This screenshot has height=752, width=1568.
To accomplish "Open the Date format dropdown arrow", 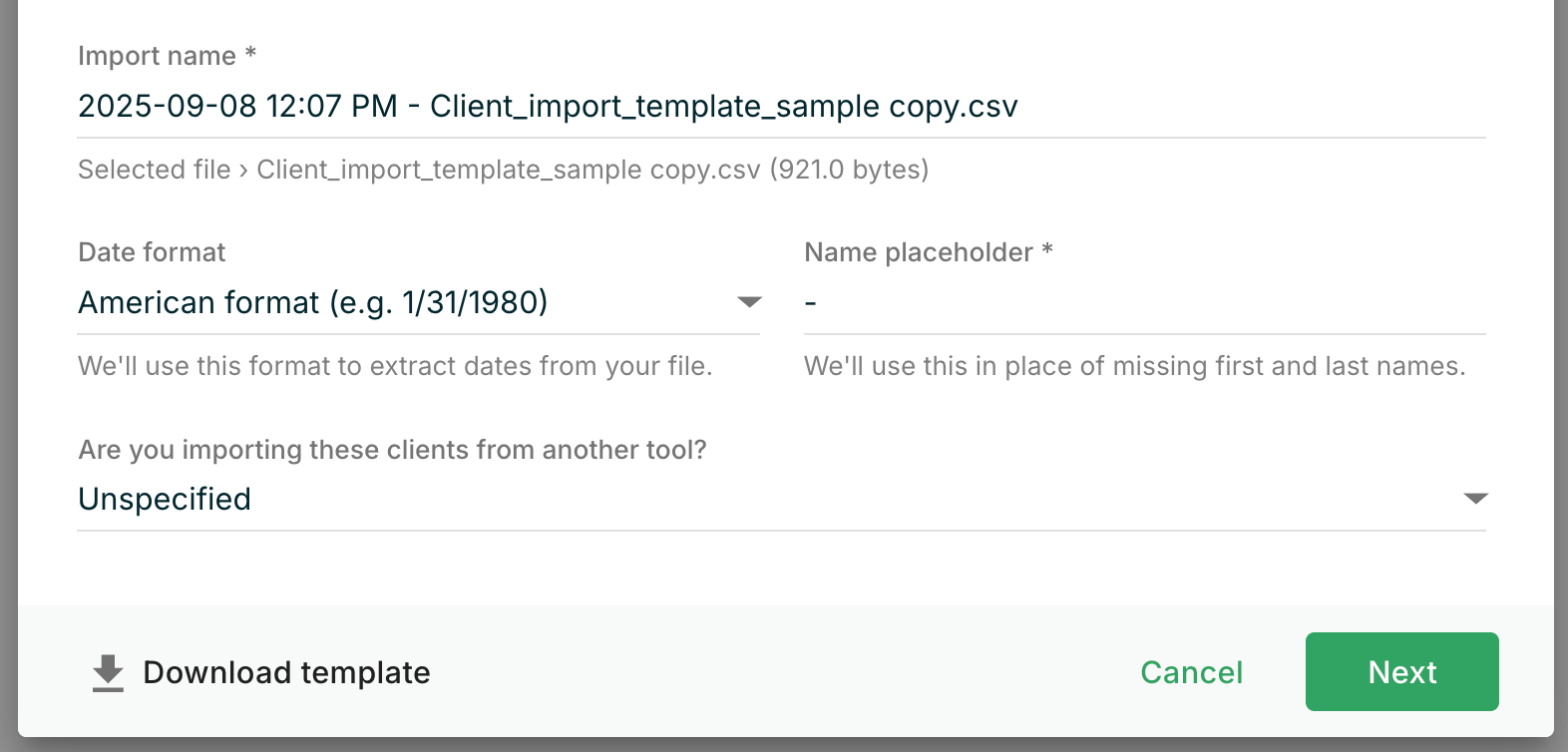I will click(x=749, y=301).
